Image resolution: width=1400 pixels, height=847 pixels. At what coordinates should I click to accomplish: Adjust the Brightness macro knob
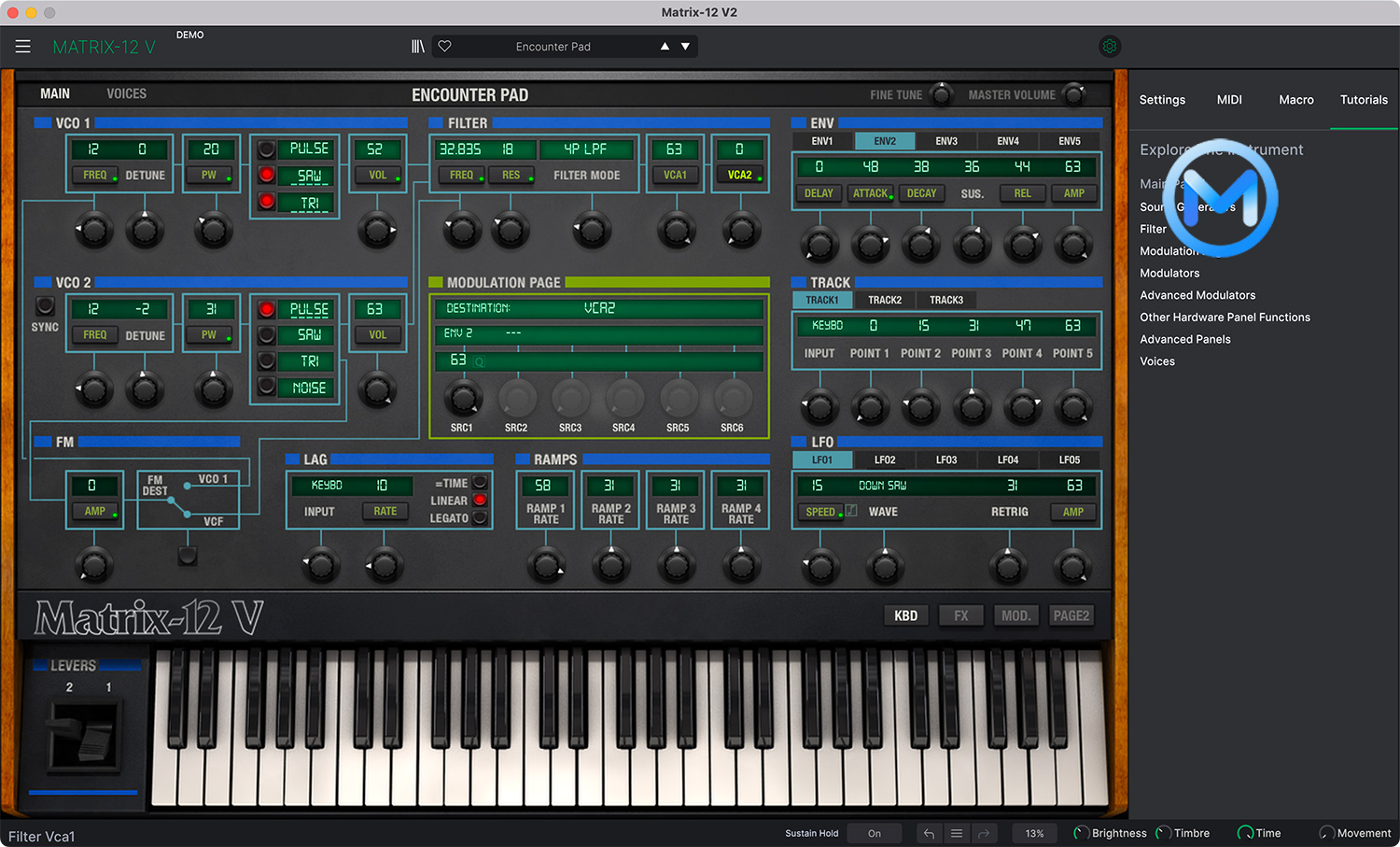(x=1081, y=833)
